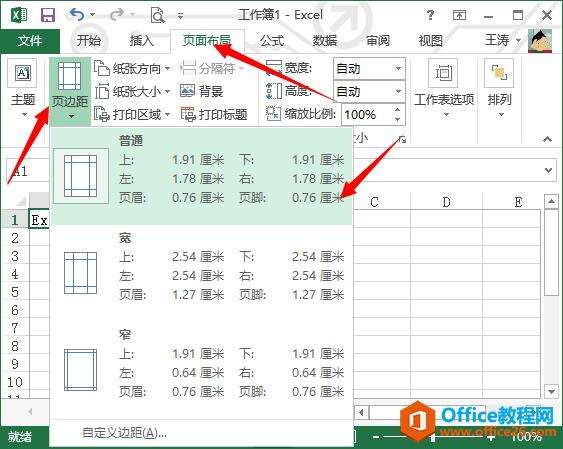This screenshot has height=449, width=563.
Task: Expand the formula bar
Action: [x=548, y=170]
